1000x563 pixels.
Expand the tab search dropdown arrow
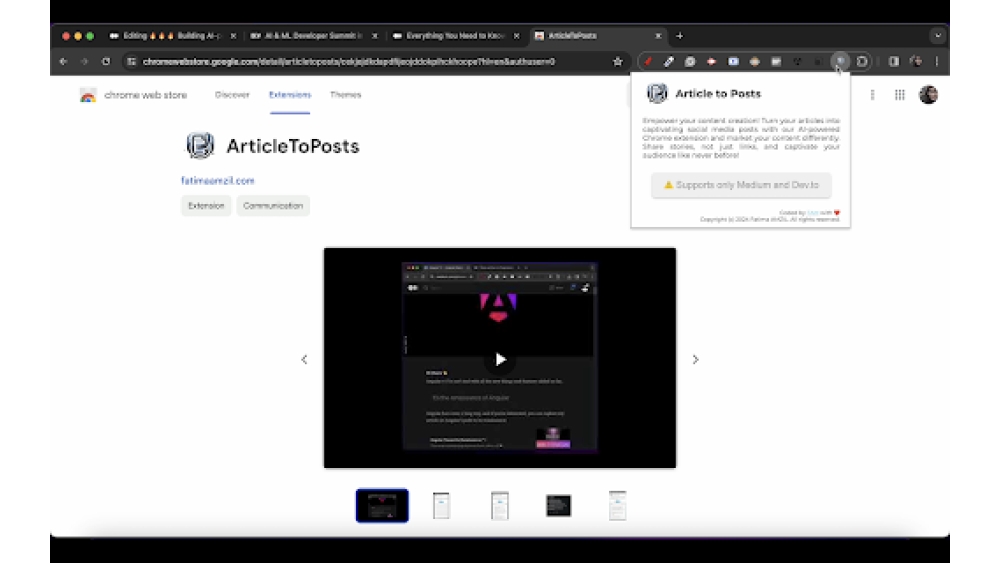pyautogui.click(x=938, y=36)
